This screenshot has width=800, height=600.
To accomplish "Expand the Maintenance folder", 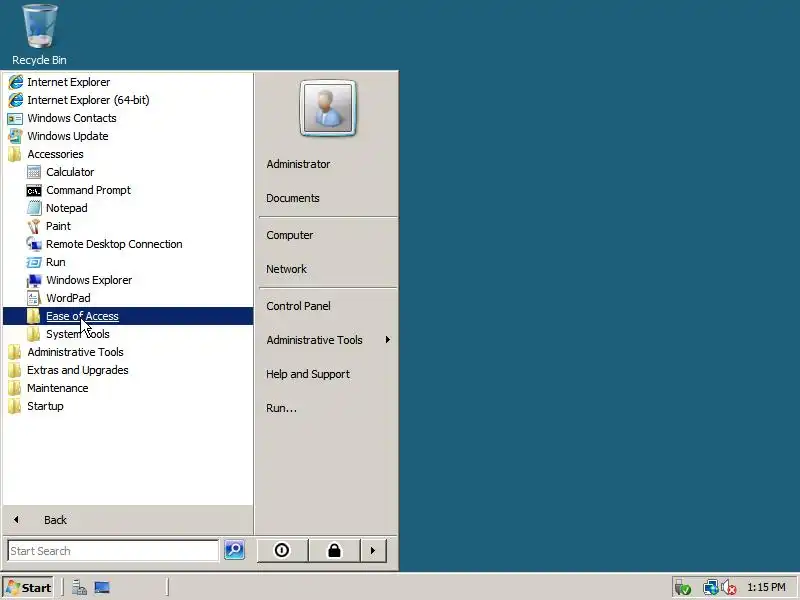I will point(128,388).
